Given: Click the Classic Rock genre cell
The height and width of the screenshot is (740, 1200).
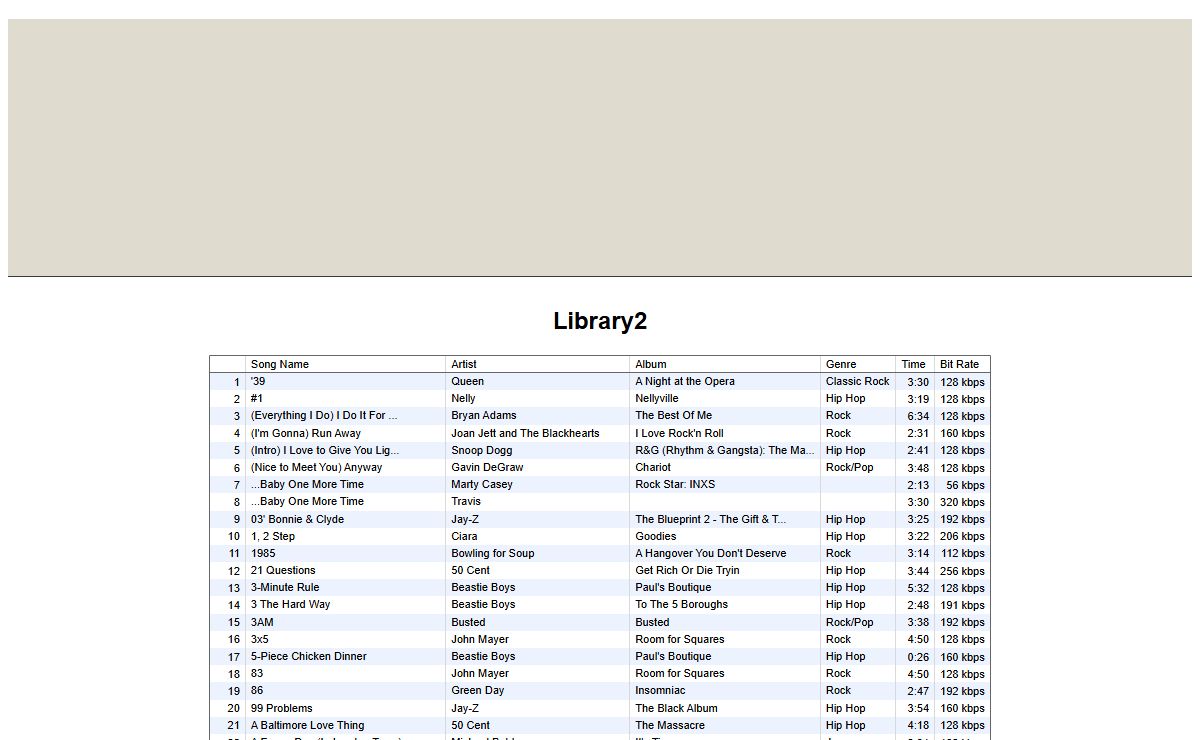Looking at the screenshot, I should point(858,381).
